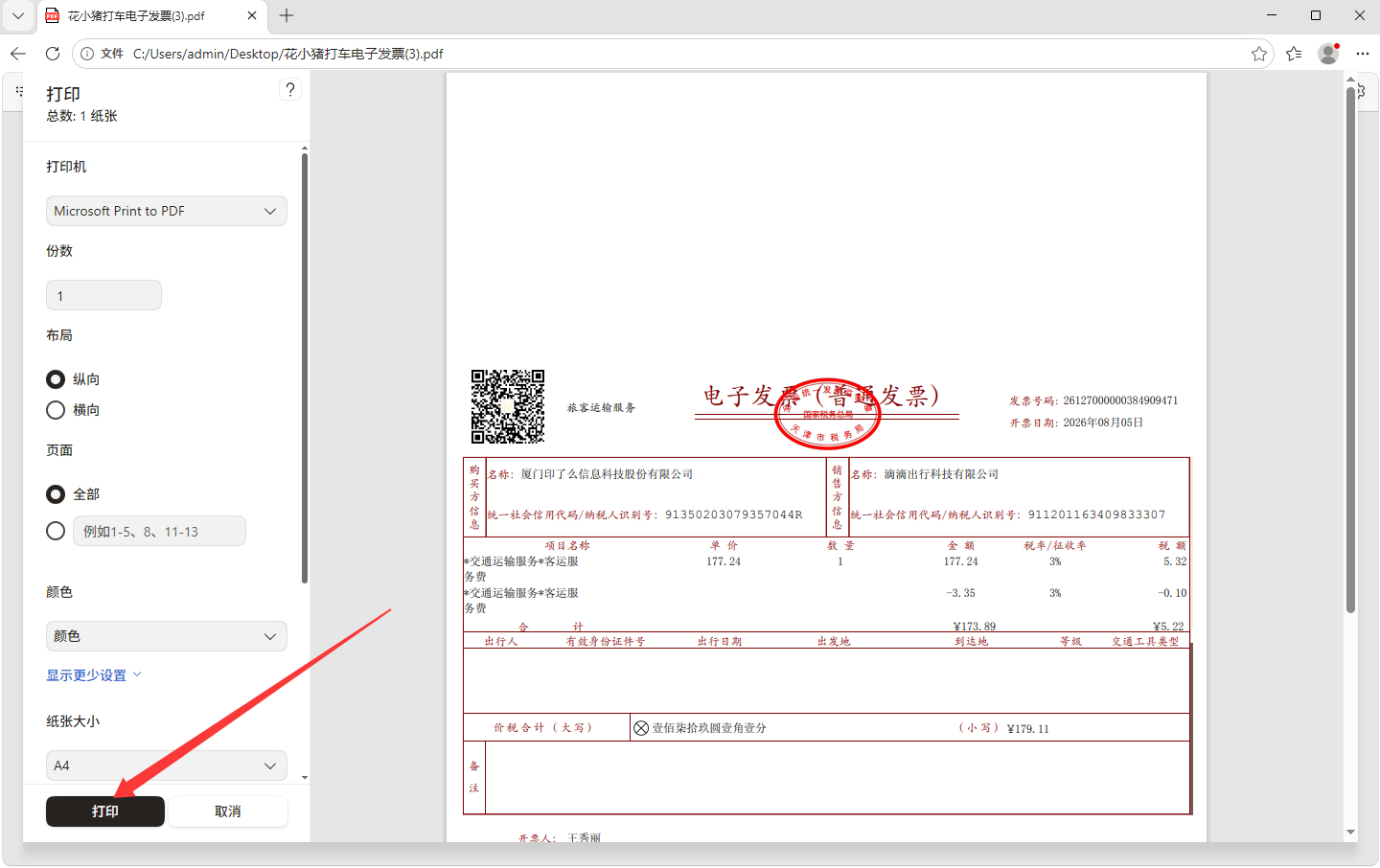Open the print dialog help question mark
The image size is (1380, 868).
(290, 89)
